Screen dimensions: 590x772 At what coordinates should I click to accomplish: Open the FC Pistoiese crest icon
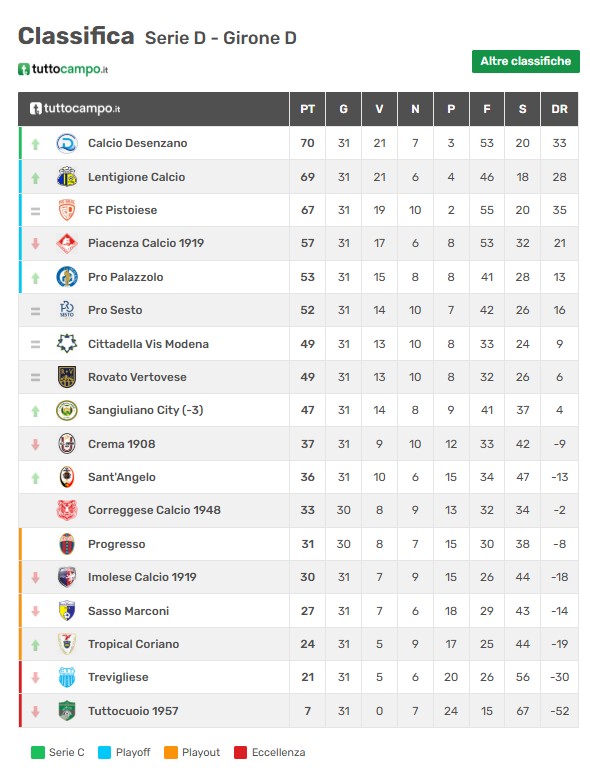(x=66, y=210)
